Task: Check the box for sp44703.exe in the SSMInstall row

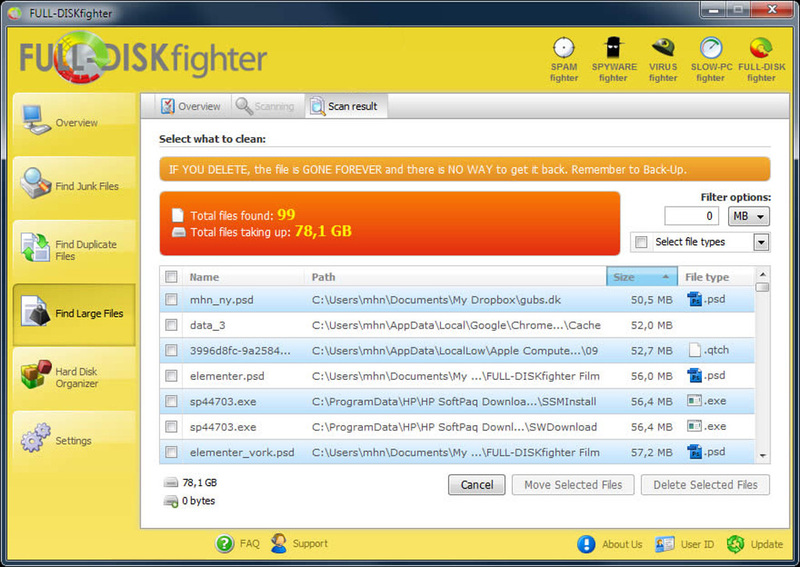Action: (171, 402)
